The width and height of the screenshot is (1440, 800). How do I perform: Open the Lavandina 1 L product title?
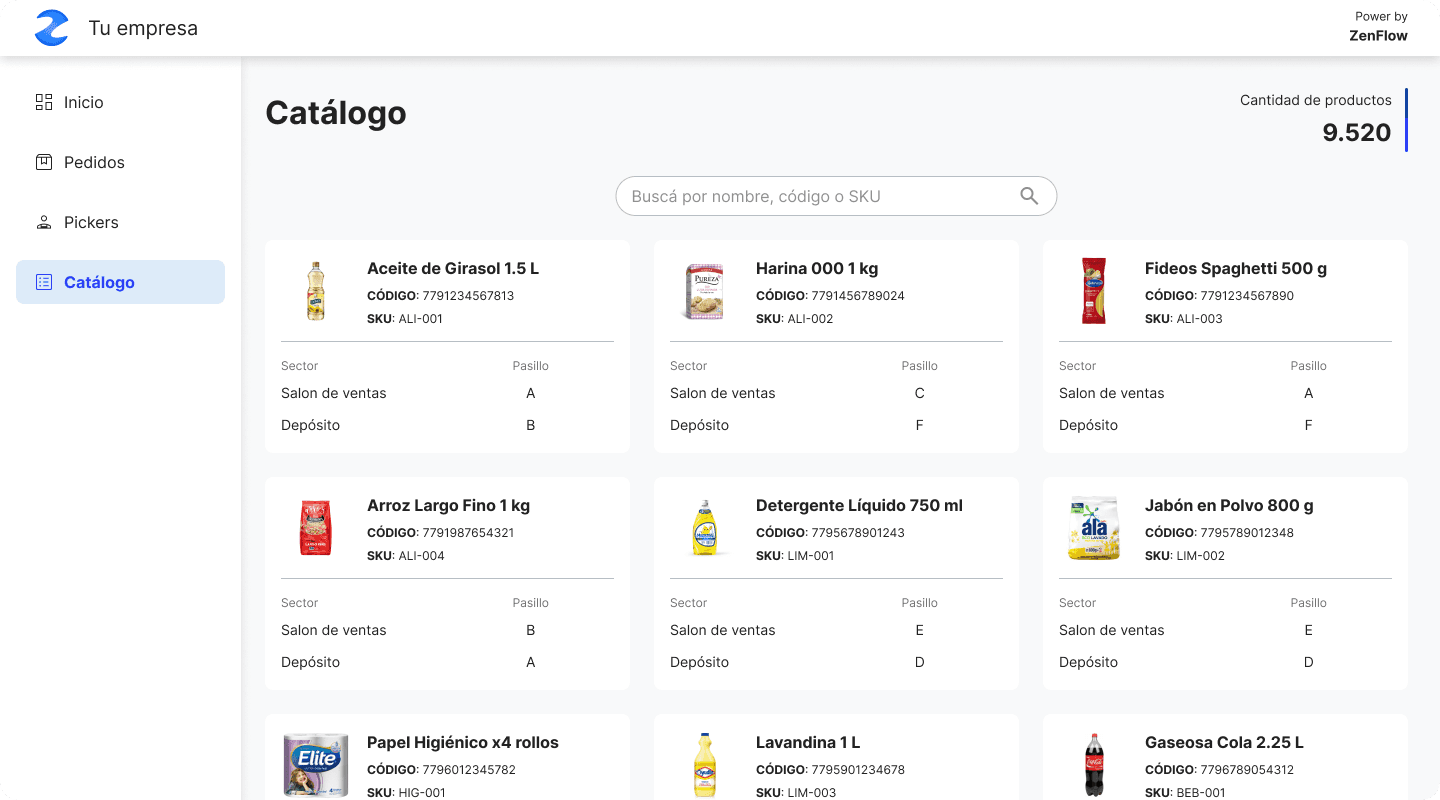pos(808,742)
